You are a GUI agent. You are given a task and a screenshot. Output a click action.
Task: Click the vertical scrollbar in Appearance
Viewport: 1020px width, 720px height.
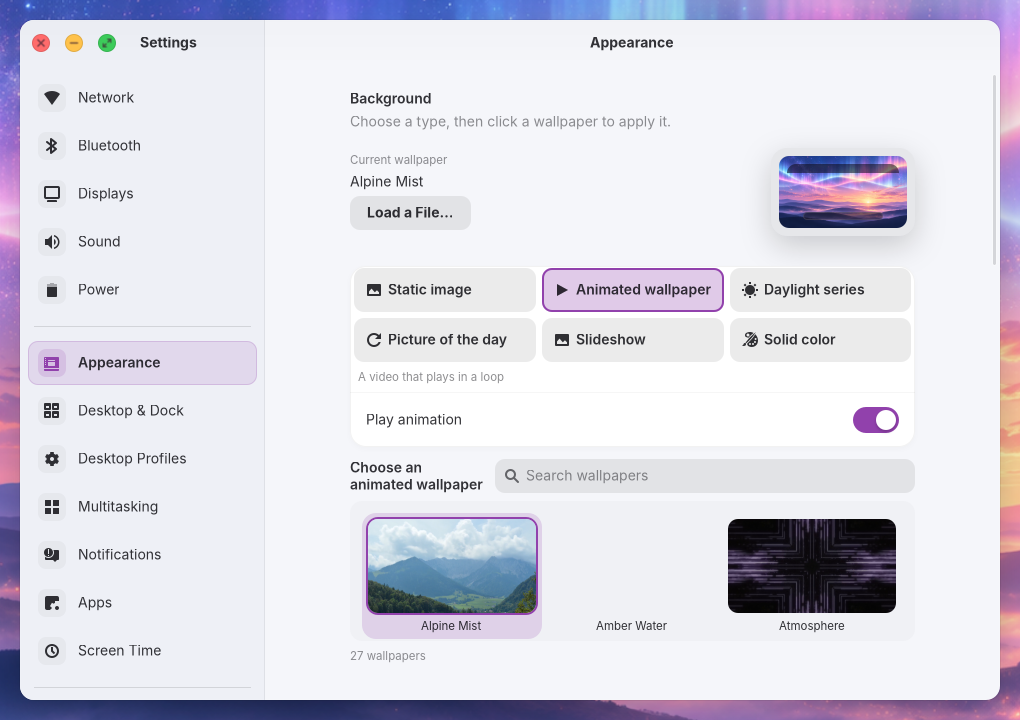[x=994, y=170]
